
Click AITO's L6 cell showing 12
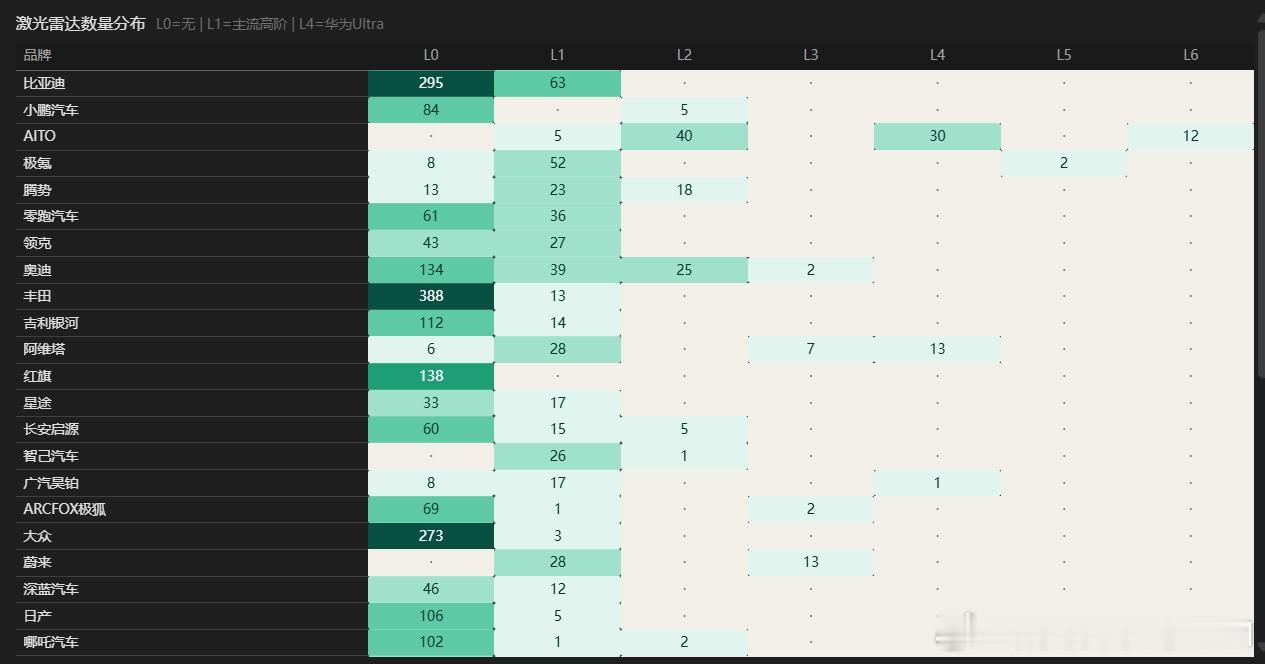(x=1190, y=136)
